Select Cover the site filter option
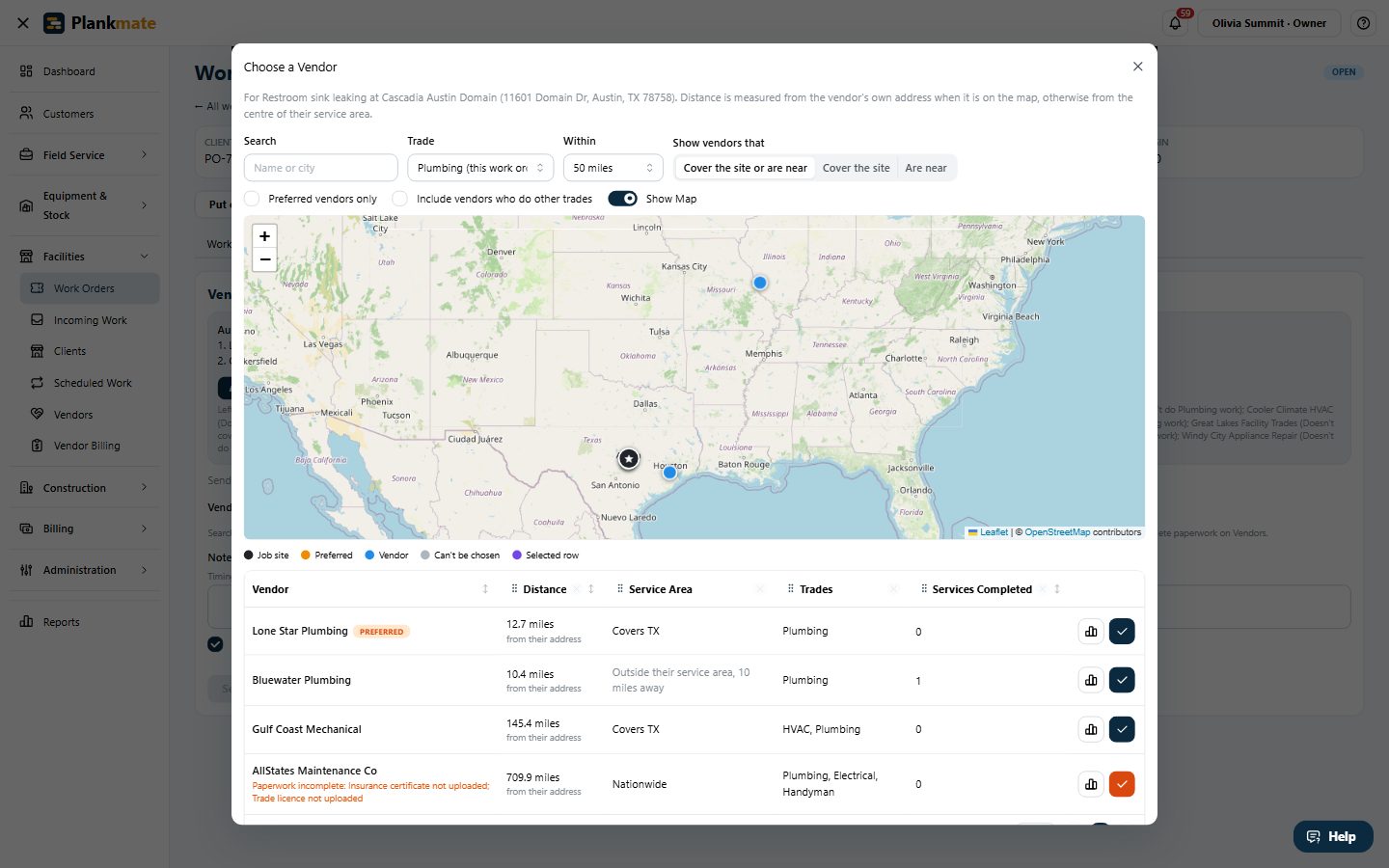The image size is (1389, 868). [x=856, y=168]
